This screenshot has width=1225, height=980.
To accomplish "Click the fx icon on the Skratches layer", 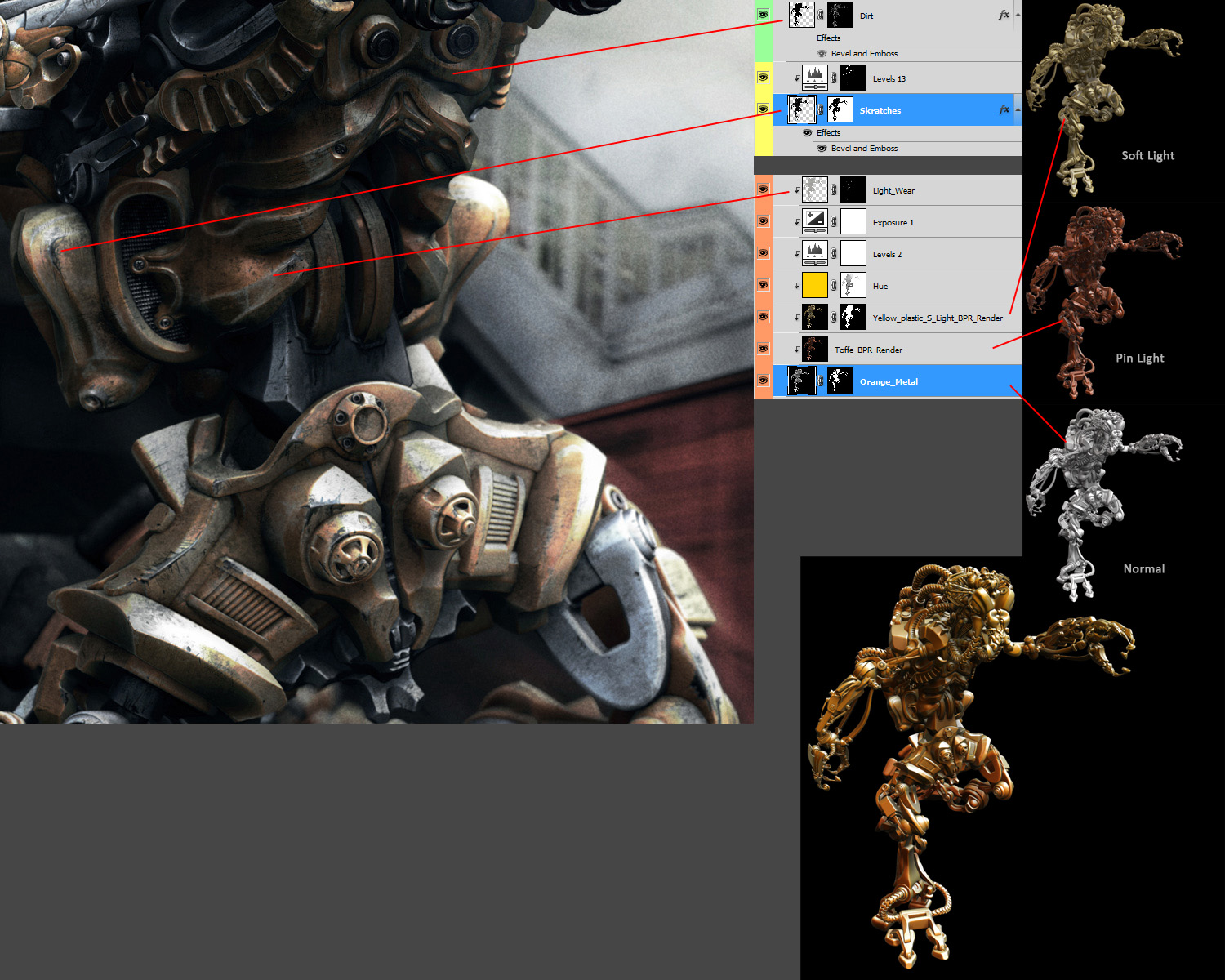I will pos(1004,109).
